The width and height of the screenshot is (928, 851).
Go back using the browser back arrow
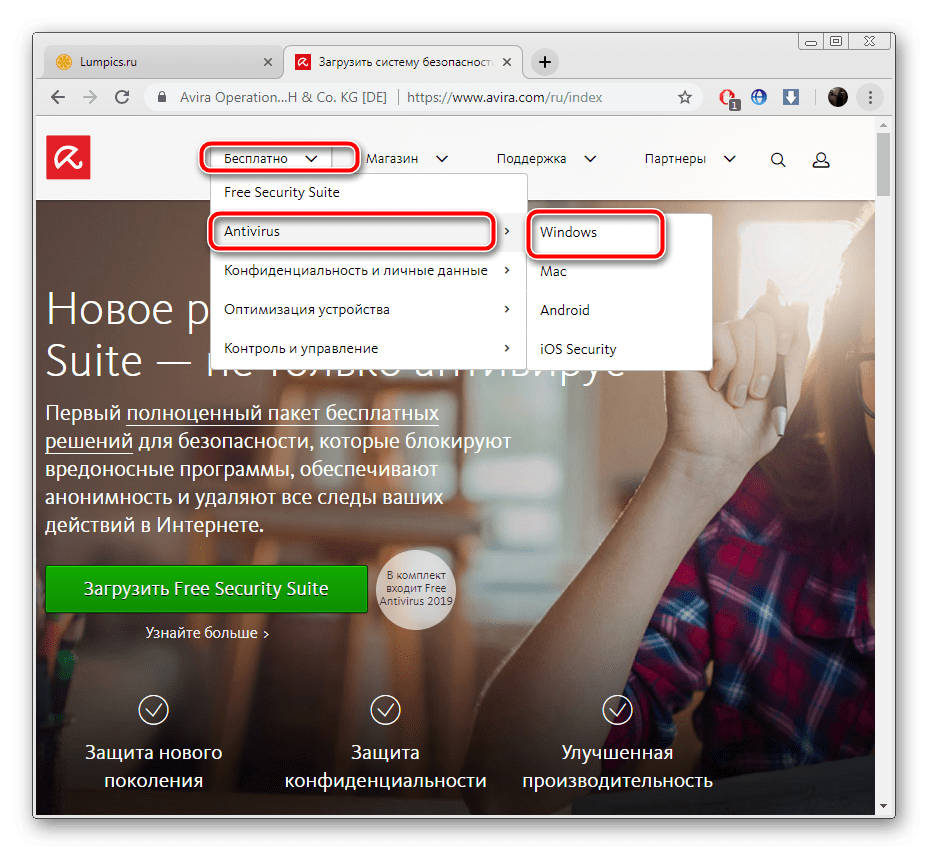pyautogui.click(x=58, y=98)
